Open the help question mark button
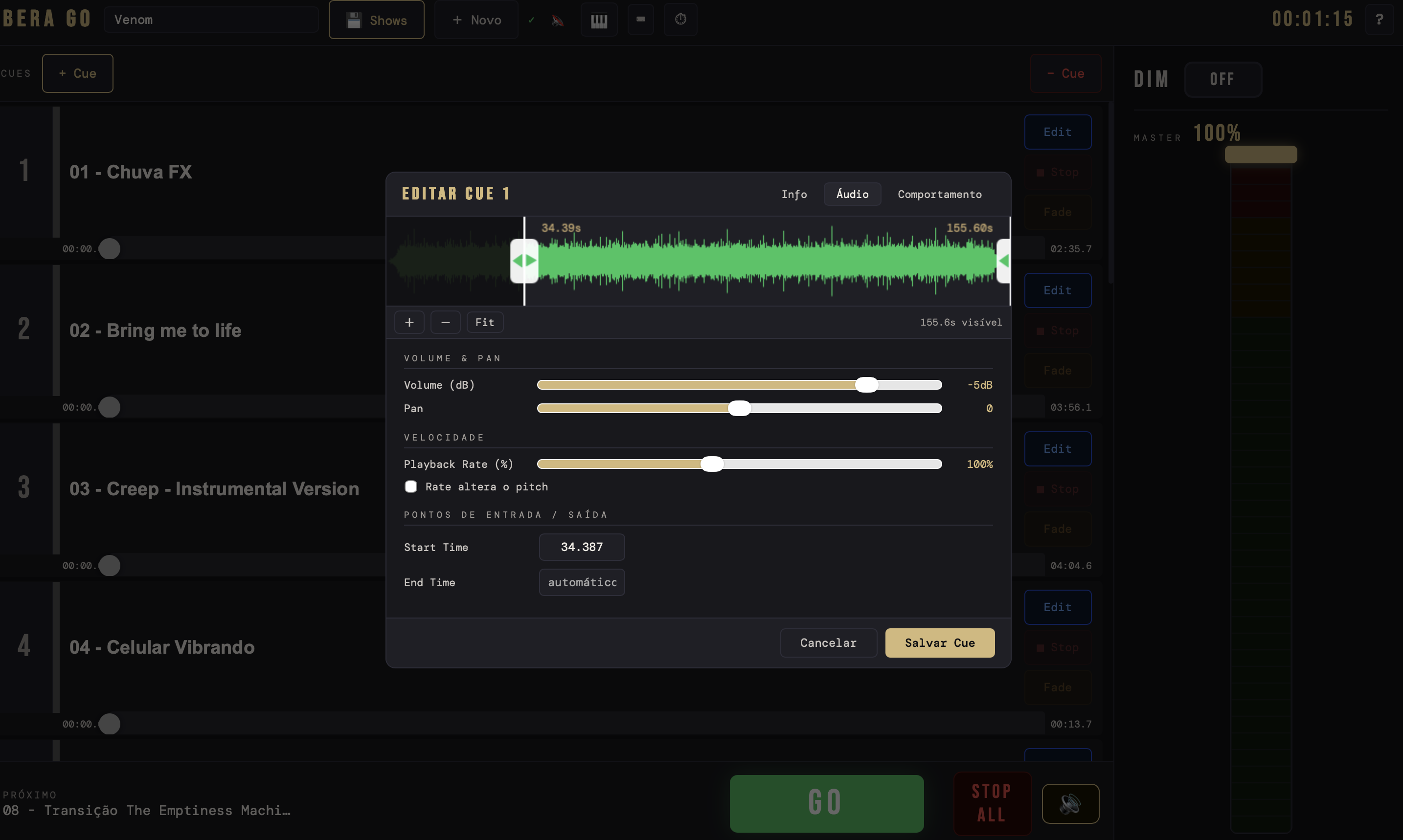This screenshot has width=1403, height=840. (x=1379, y=20)
